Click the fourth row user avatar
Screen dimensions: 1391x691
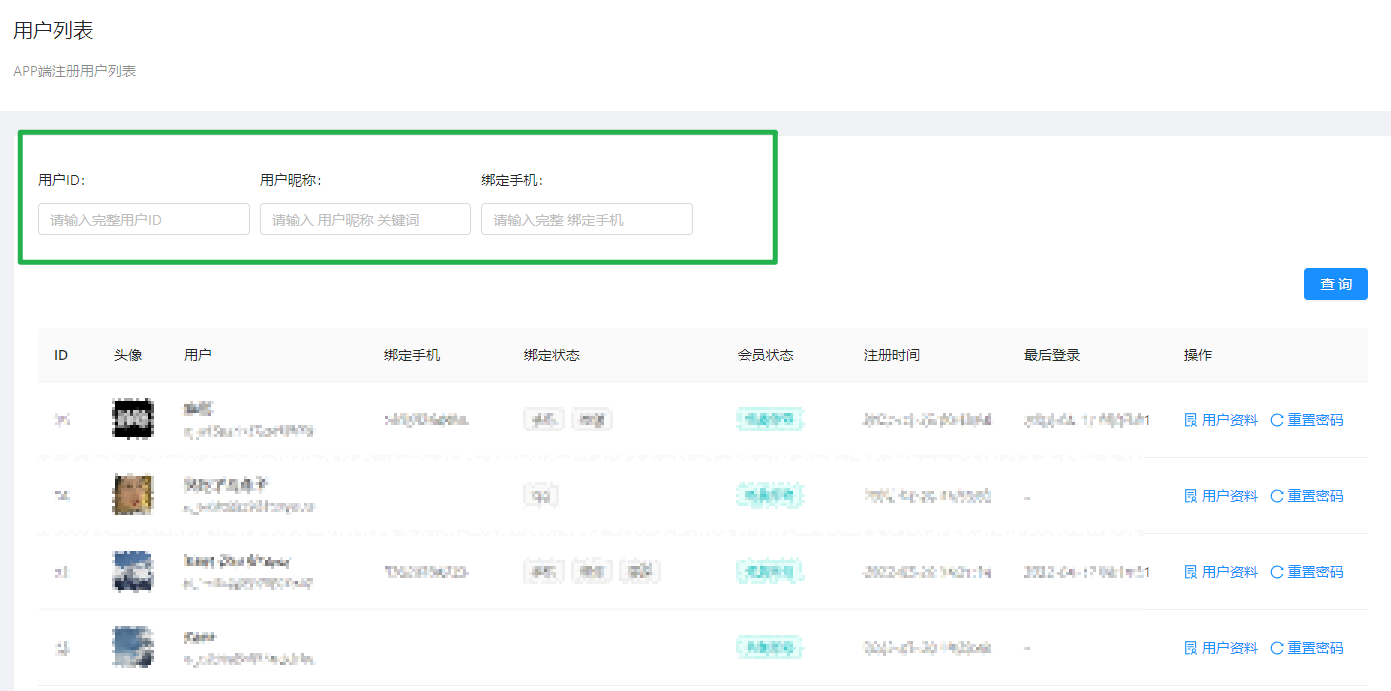coord(133,647)
